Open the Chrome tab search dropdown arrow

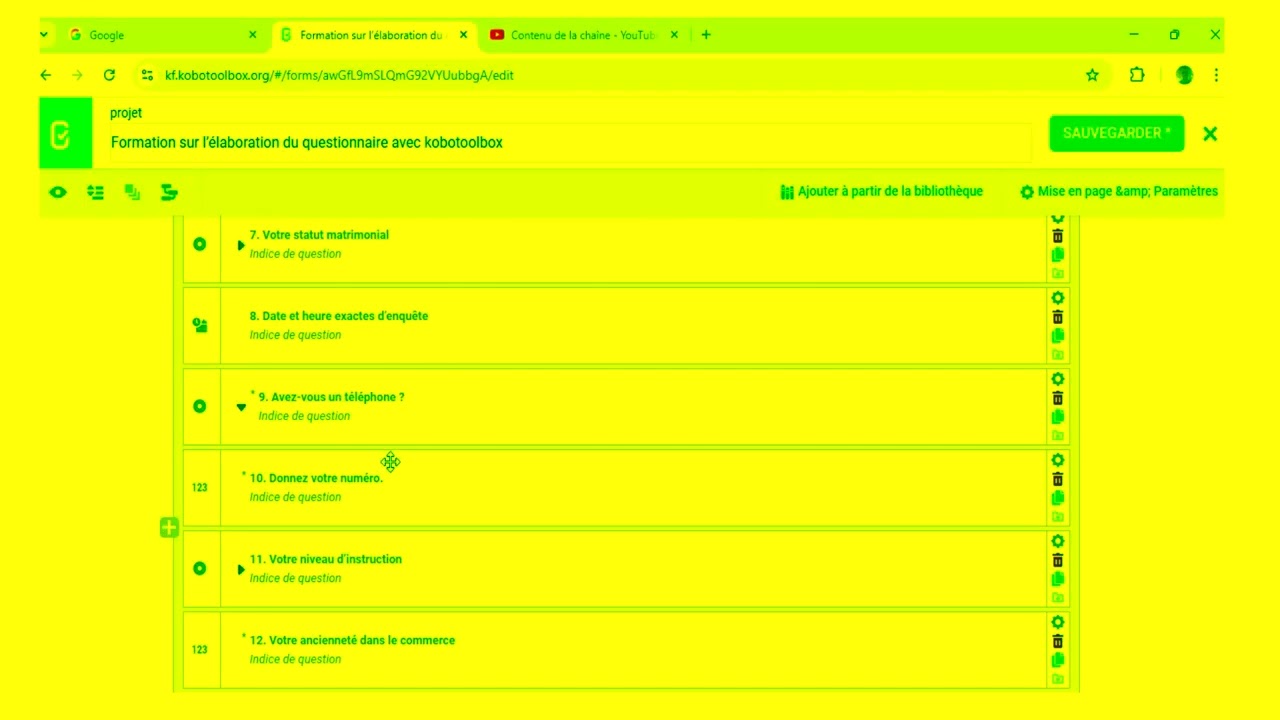(44, 35)
